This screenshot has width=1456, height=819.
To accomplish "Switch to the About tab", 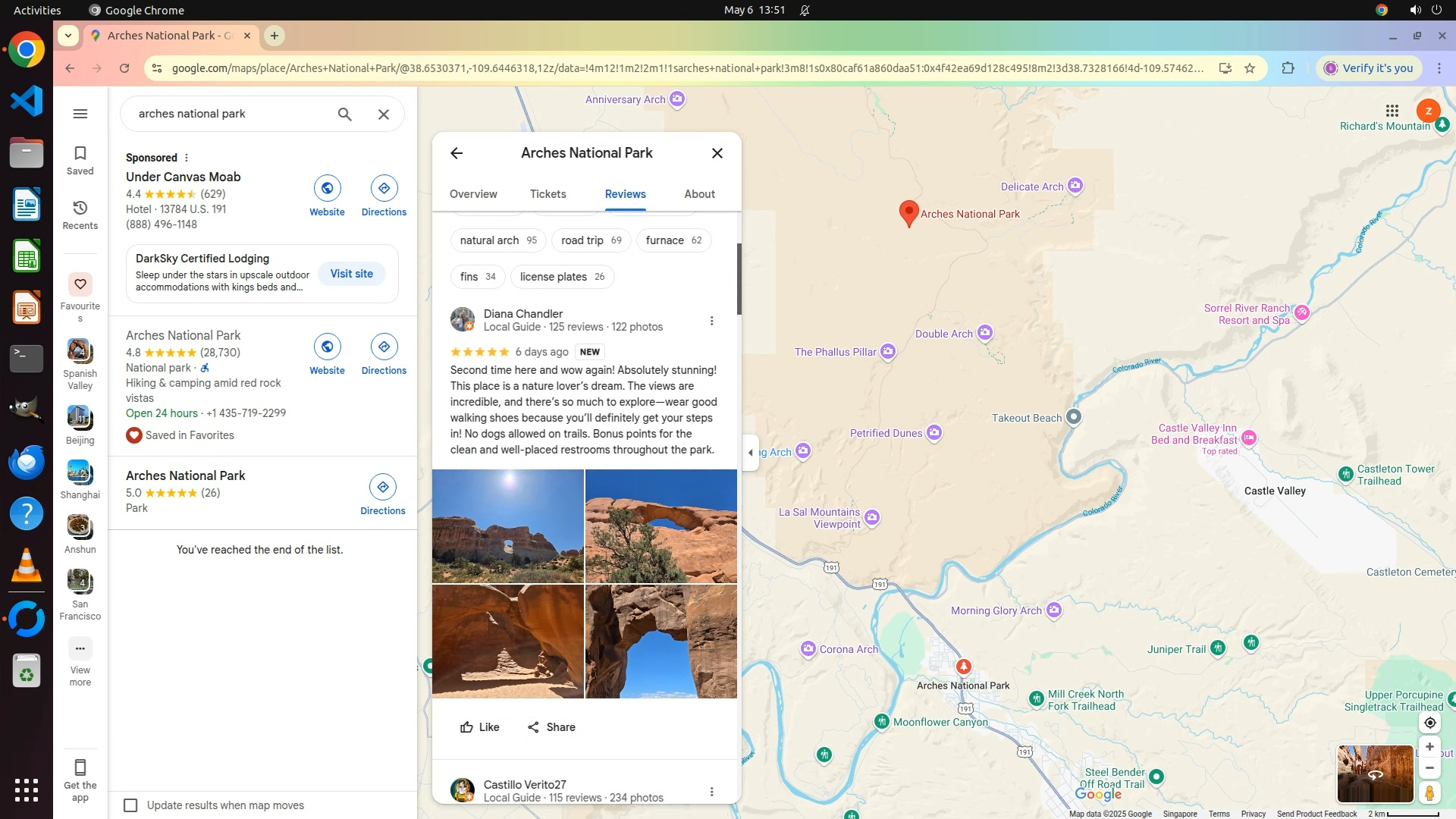I will 699,194.
